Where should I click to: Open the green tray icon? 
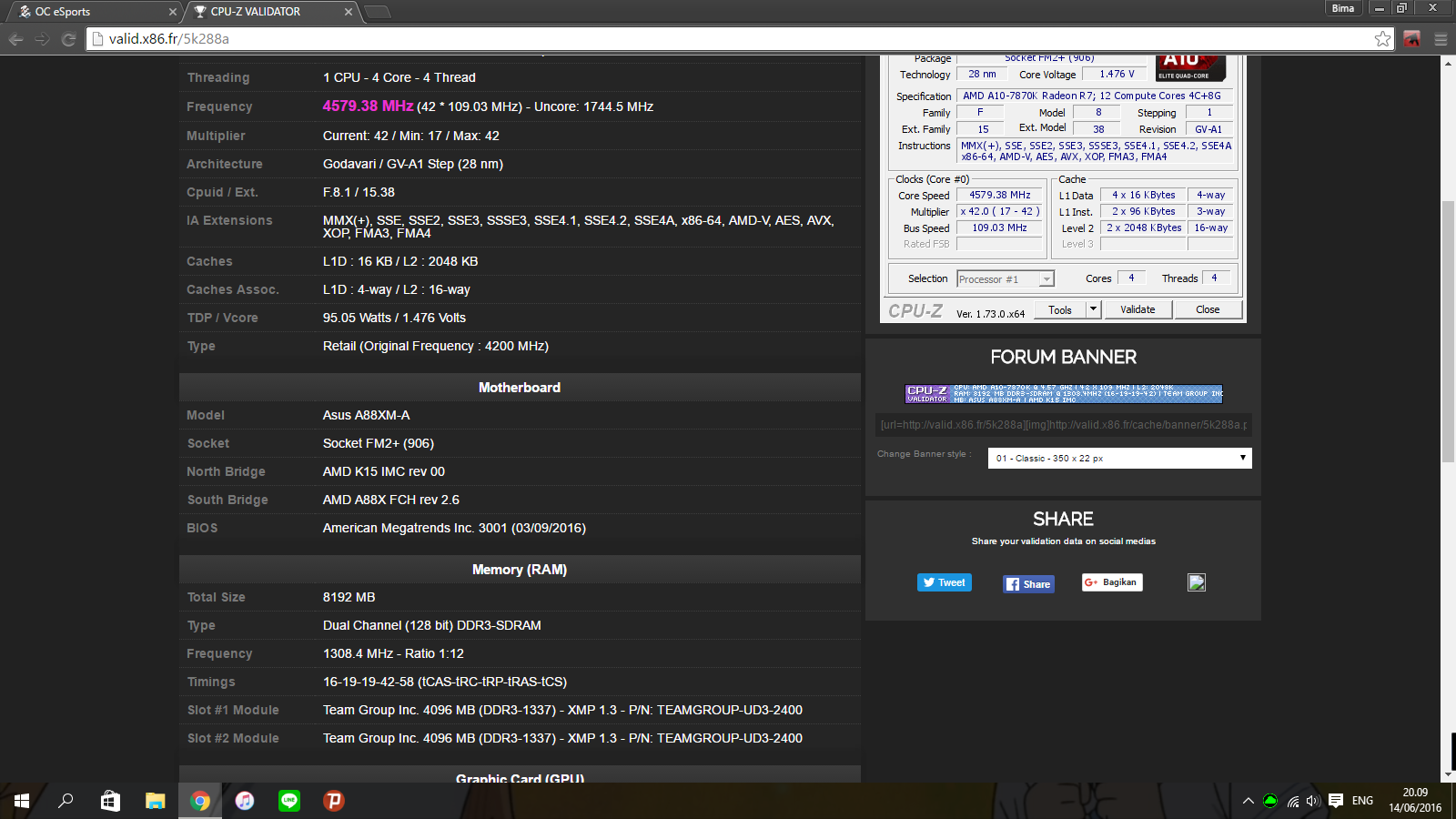(1269, 801)
